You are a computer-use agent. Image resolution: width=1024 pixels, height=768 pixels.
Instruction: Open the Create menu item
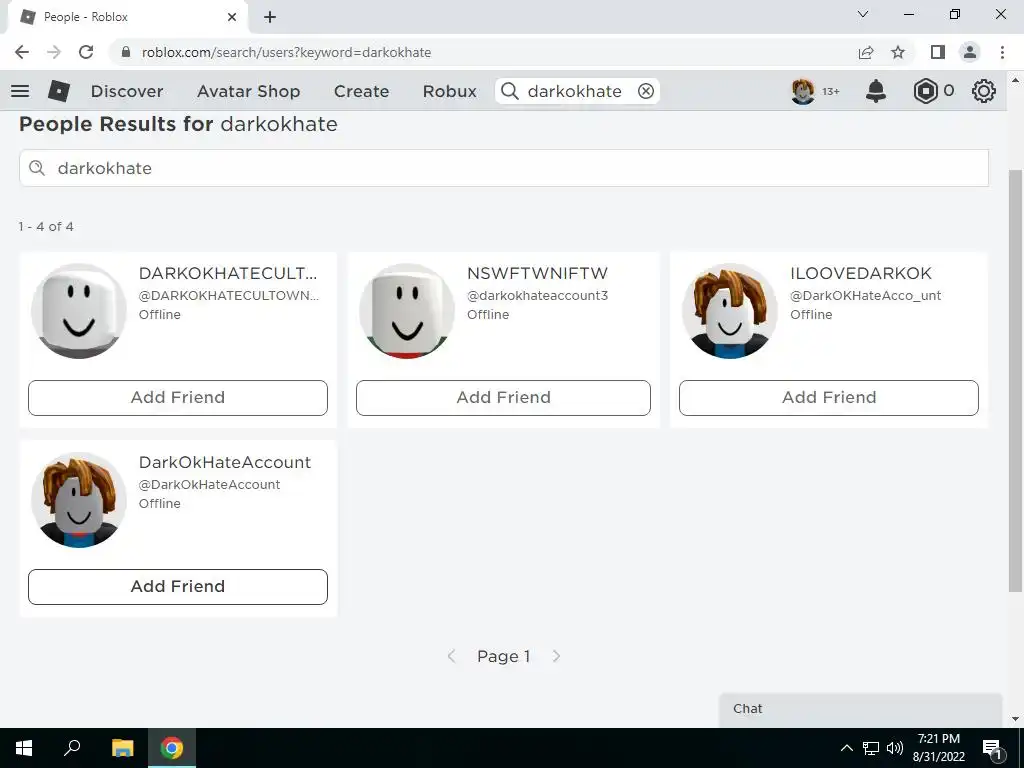(361, 91)
